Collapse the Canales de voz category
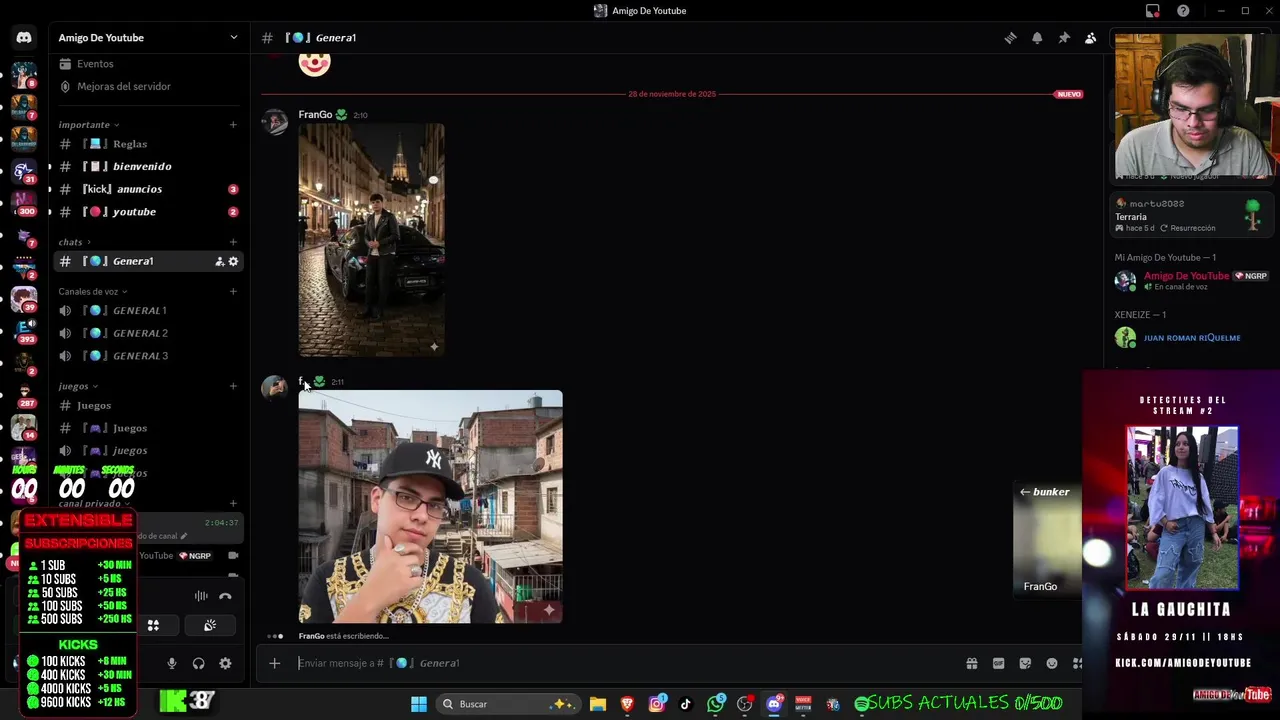The height and width of the screenshot is (720, 1280). tap(93, 292)
